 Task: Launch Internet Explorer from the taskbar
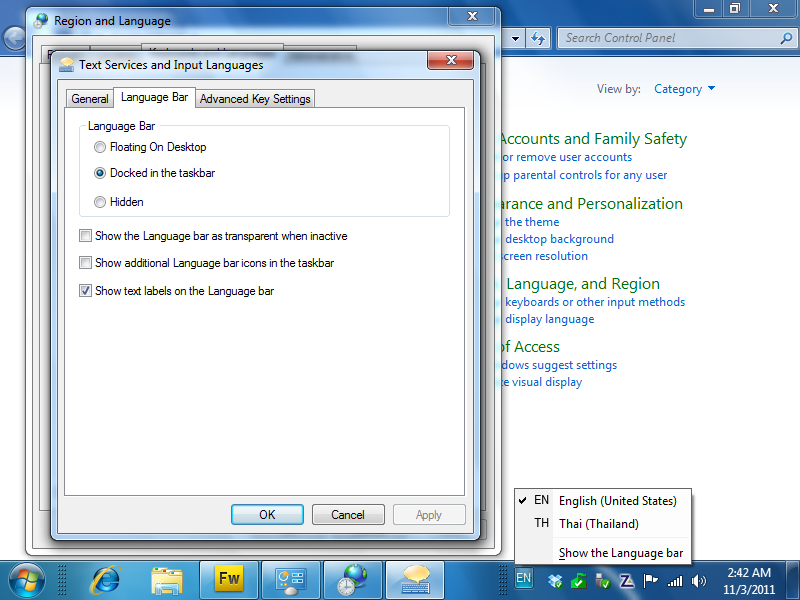106,581
